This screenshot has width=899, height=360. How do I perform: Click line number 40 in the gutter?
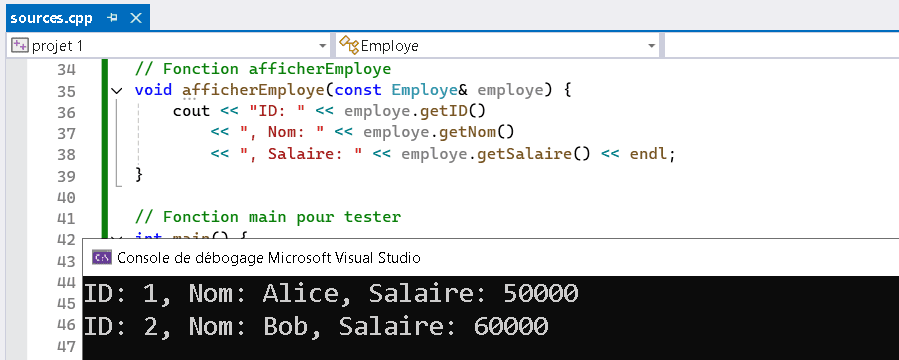[67, 198]
